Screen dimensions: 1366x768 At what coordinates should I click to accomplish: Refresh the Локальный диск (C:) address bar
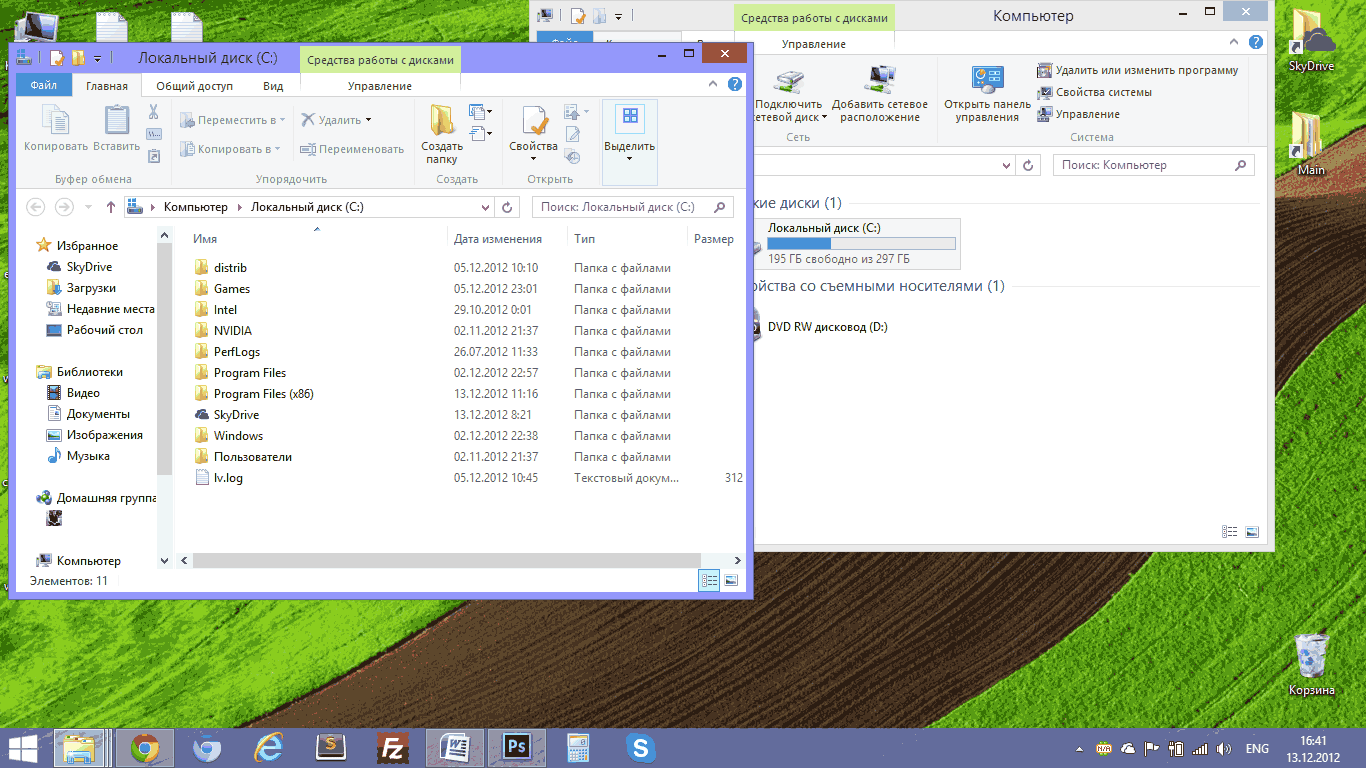tap(507, 207)
